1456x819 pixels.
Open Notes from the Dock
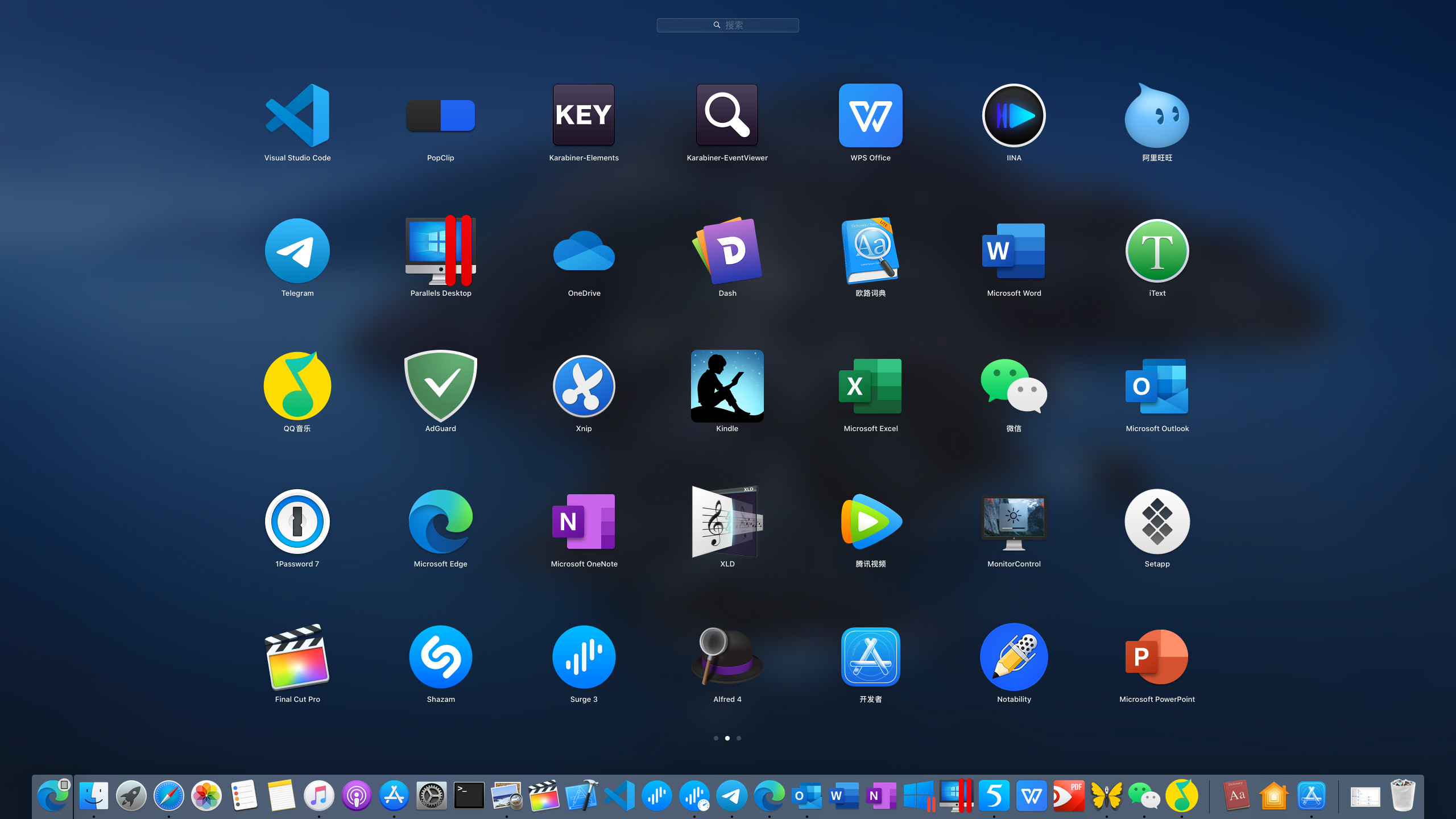point(282,795)
